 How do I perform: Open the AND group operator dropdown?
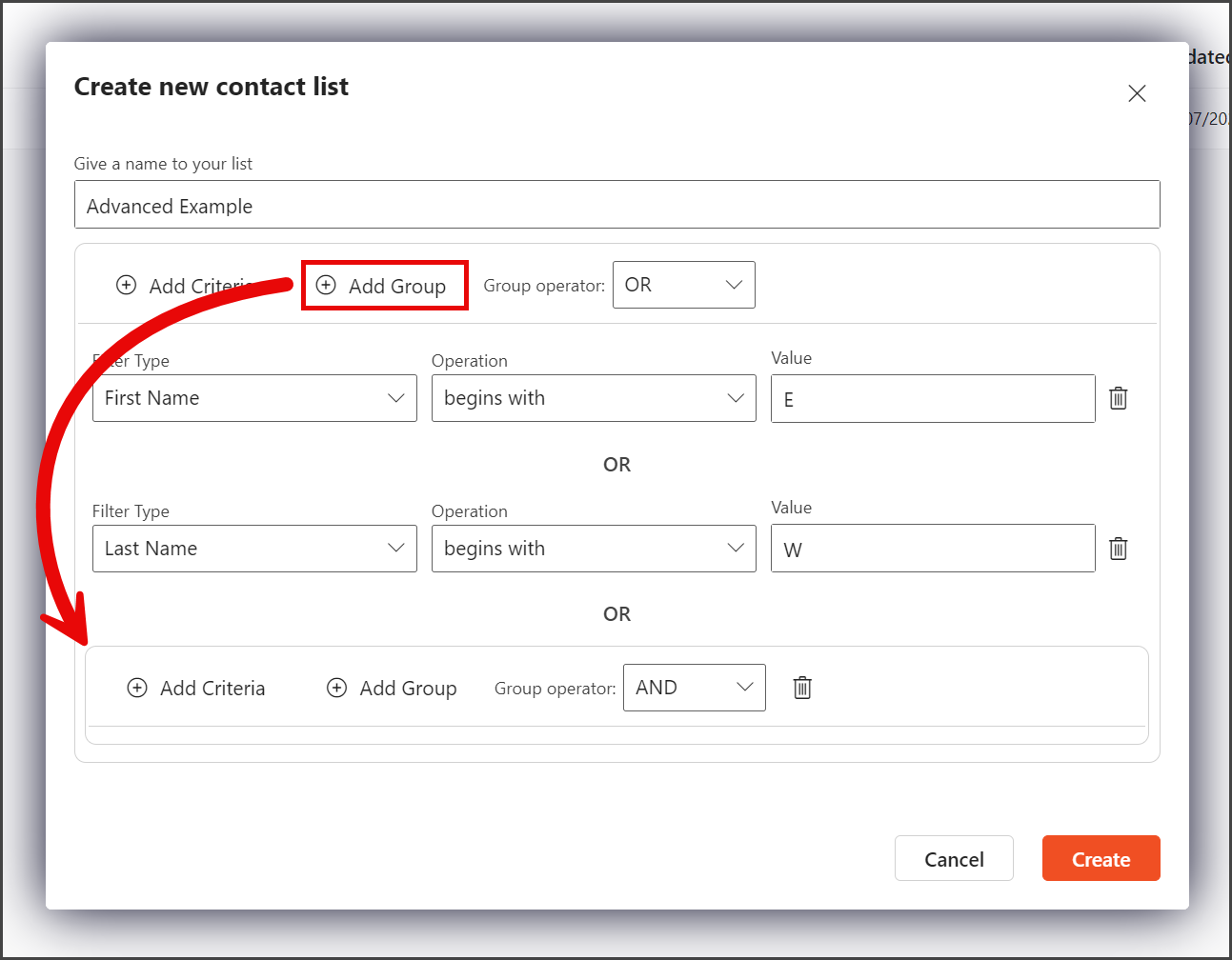point(695,688)
